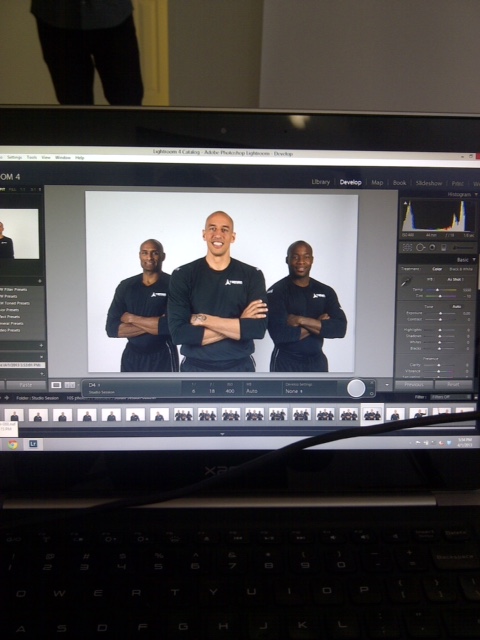Switch to Loupe view icon in toolbar
Viewport: 480px width, 640px height.
coord(56,385)
